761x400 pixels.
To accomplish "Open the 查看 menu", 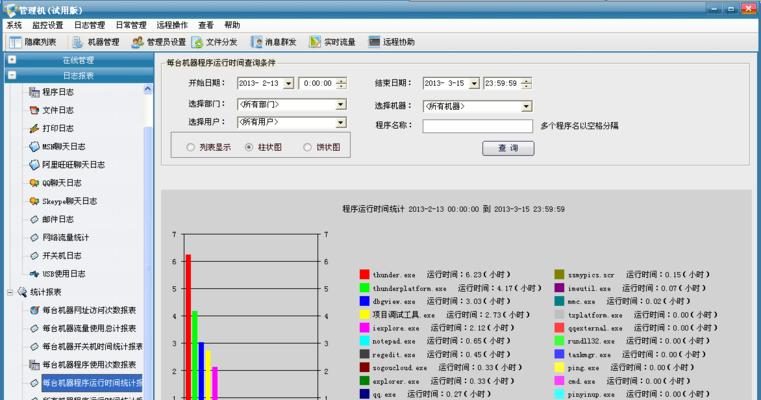I will [x=206, y=25].
